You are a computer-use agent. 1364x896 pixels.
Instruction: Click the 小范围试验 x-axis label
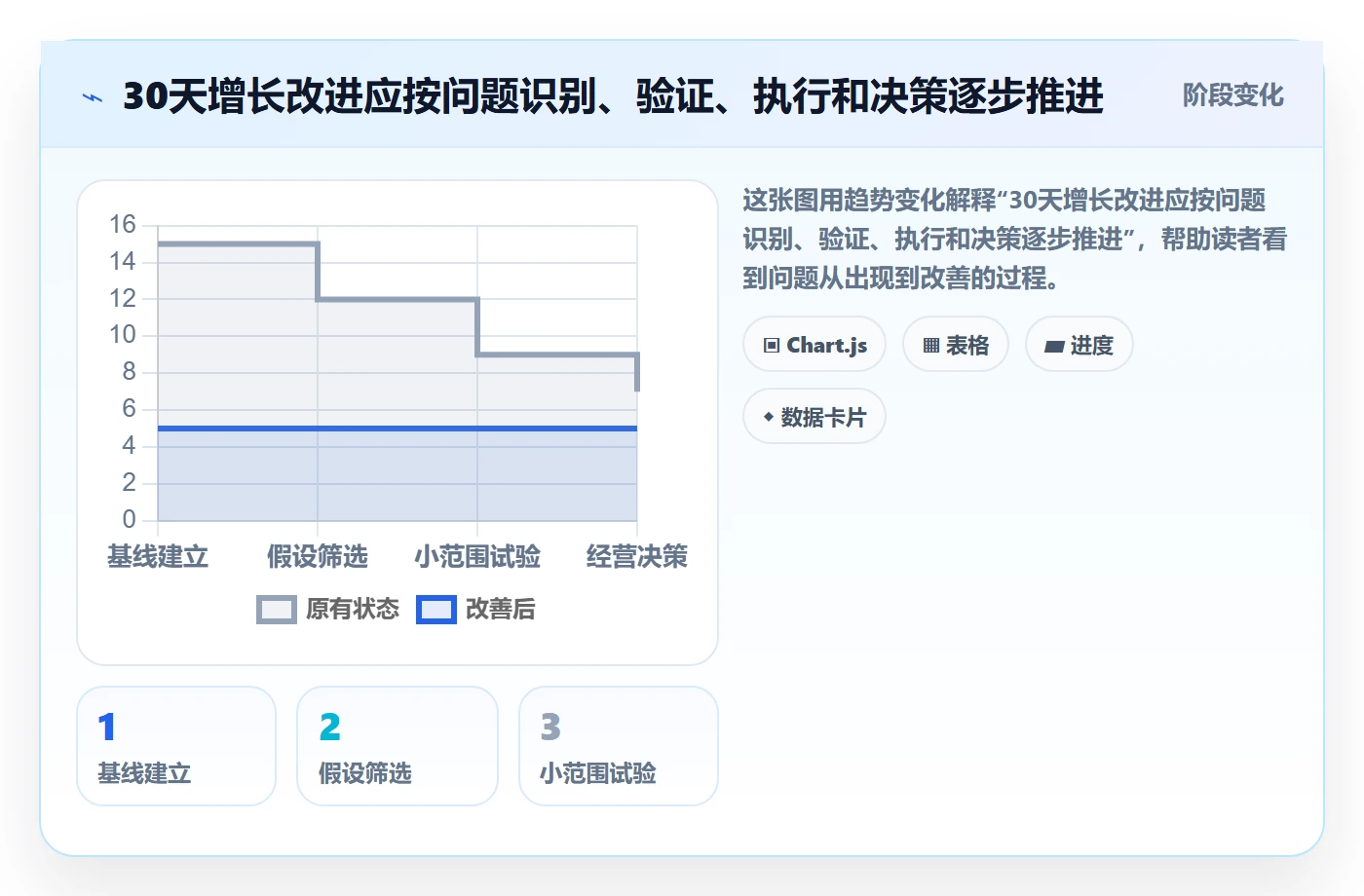[477, 557]
